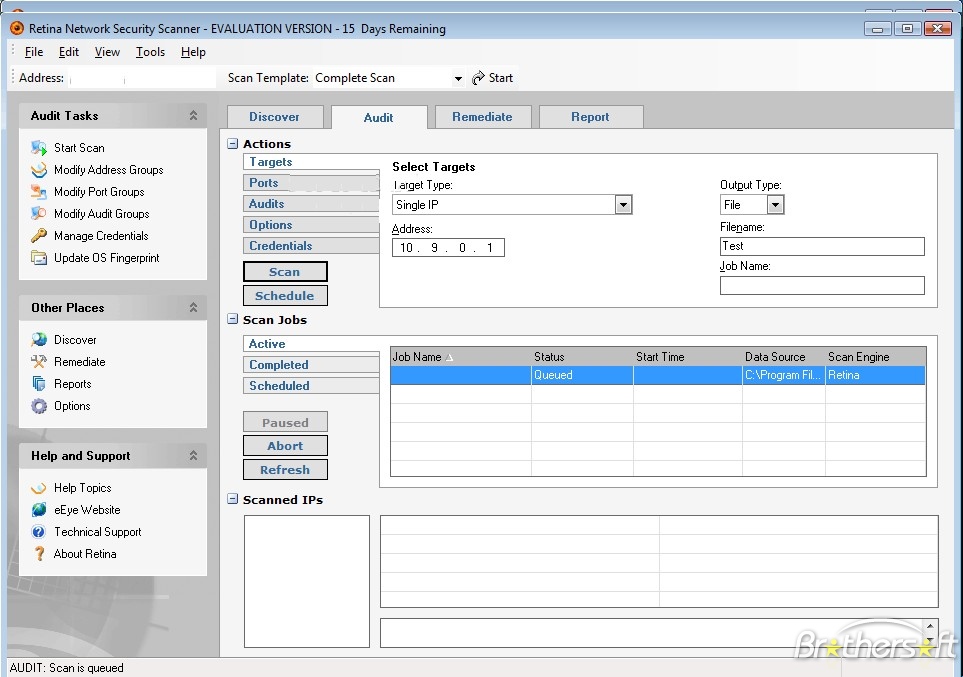This screenshot has width=963, height=677.
Task: Click the Job Name input field
Action: pyautogui.click(x=822, y=285)
